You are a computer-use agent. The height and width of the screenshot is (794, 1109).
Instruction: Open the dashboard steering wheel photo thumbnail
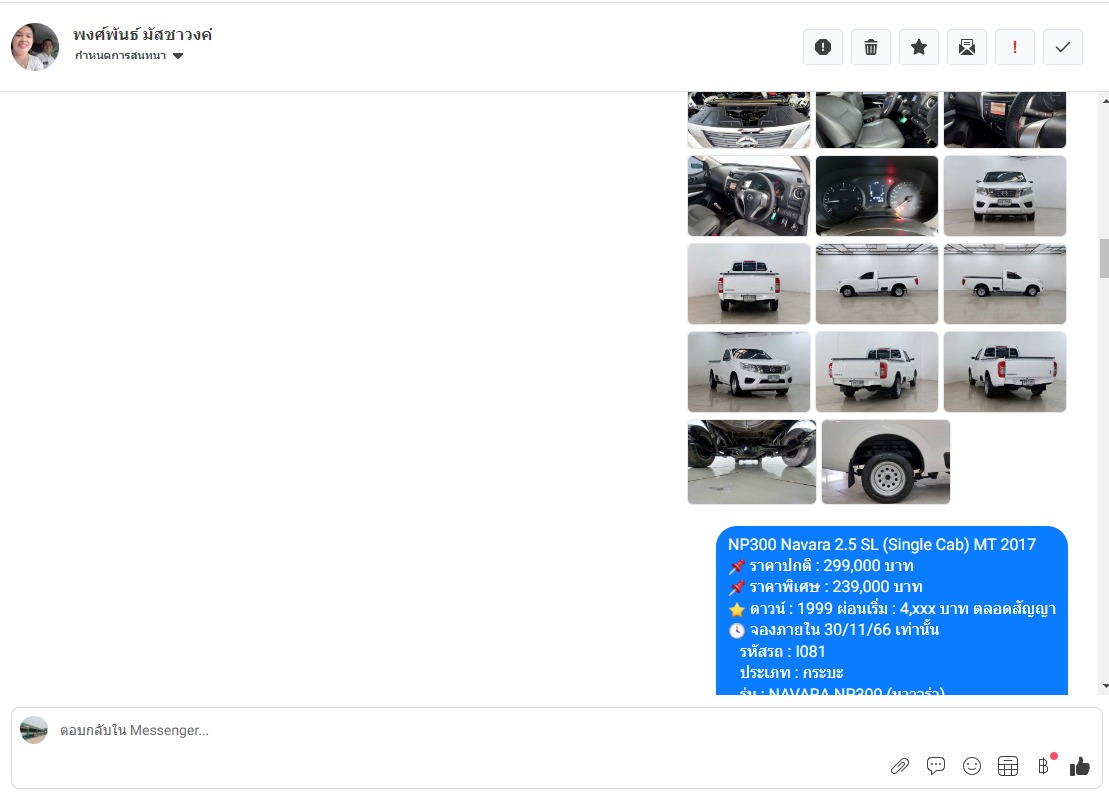[749, 196]
